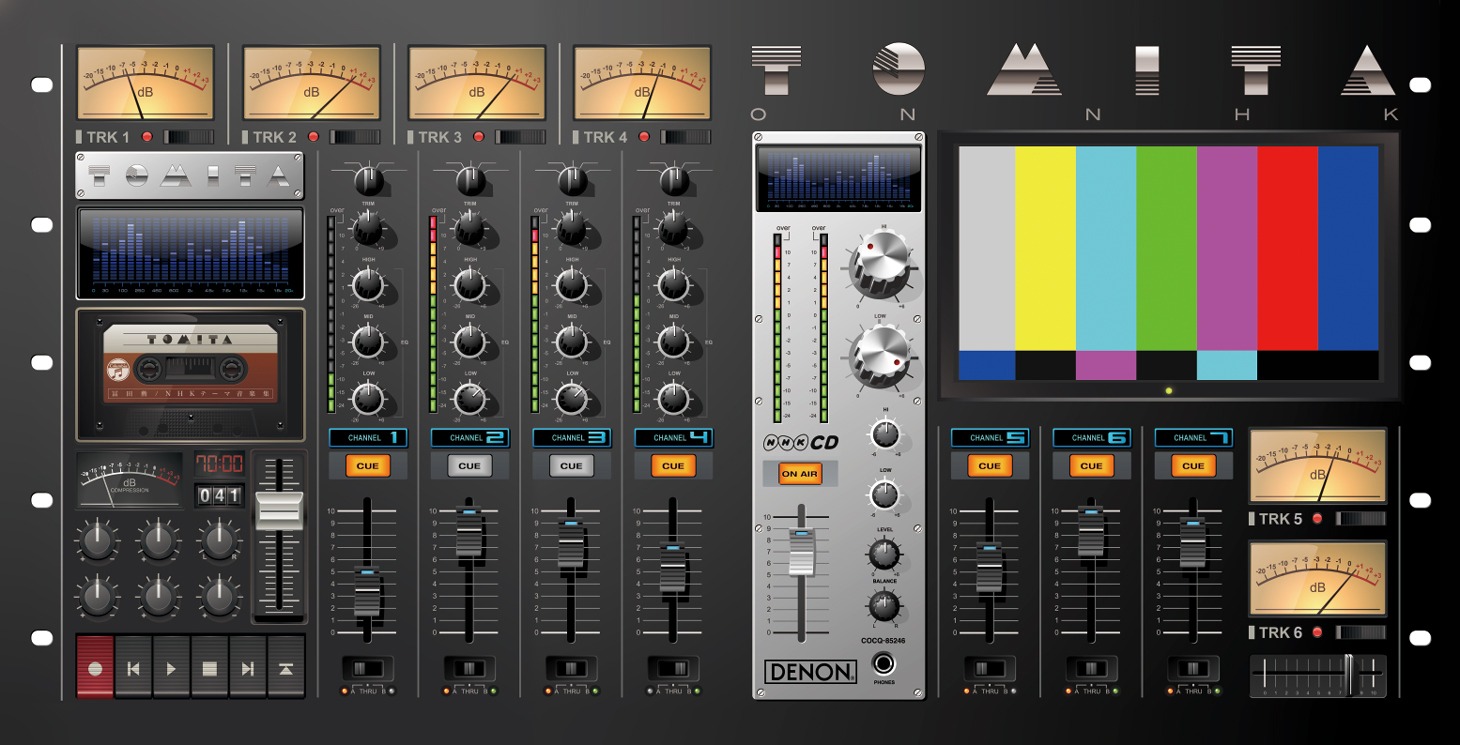
Task: Click the dB COMPRESSION meter
Action: pyautogui.click(x=129, y=480)
